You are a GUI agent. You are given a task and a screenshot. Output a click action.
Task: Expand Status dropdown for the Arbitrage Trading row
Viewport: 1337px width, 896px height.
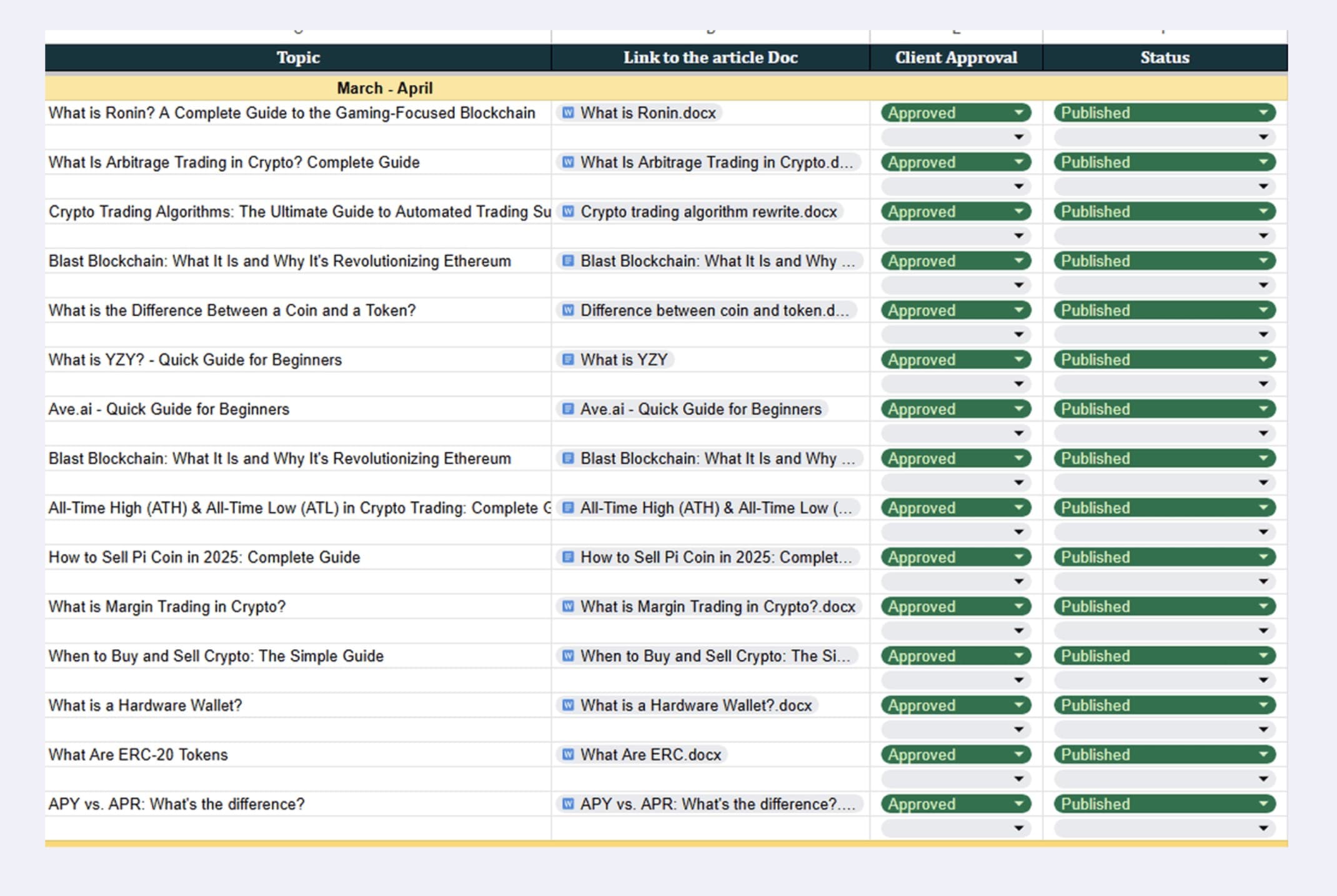pos(1165,162)
